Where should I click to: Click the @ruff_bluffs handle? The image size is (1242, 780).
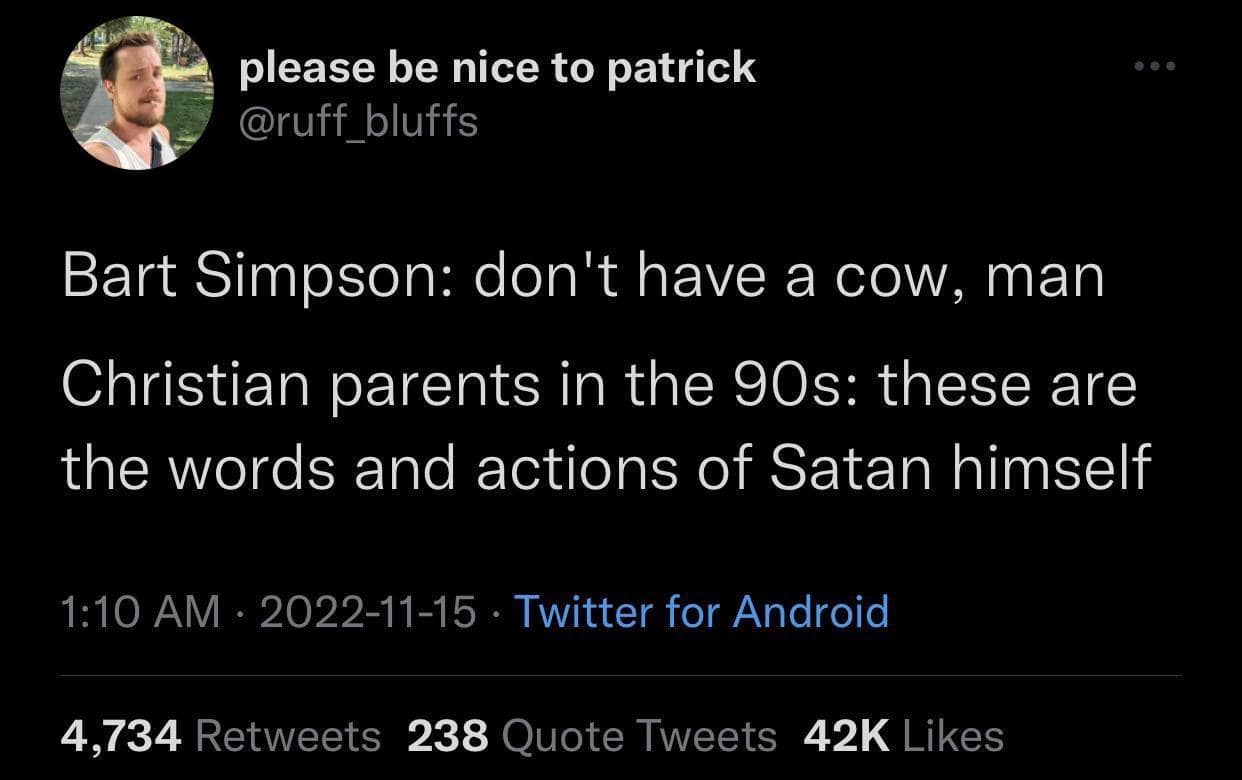click(x=359, y=122)
